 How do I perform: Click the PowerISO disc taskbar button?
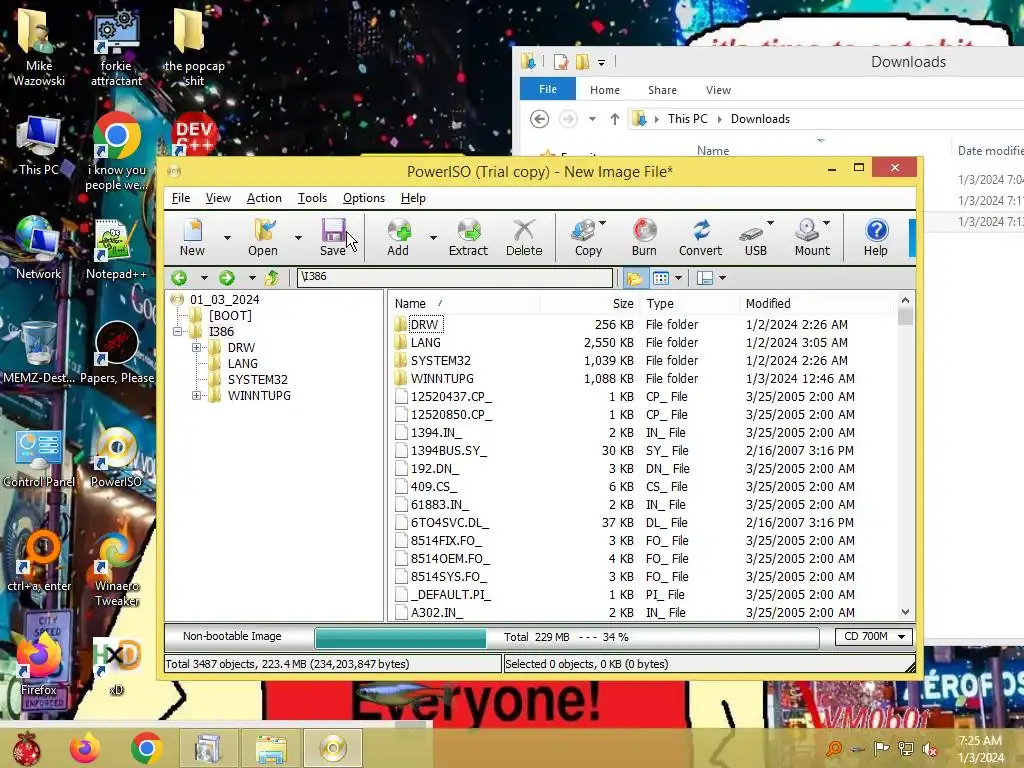point(332,748)
